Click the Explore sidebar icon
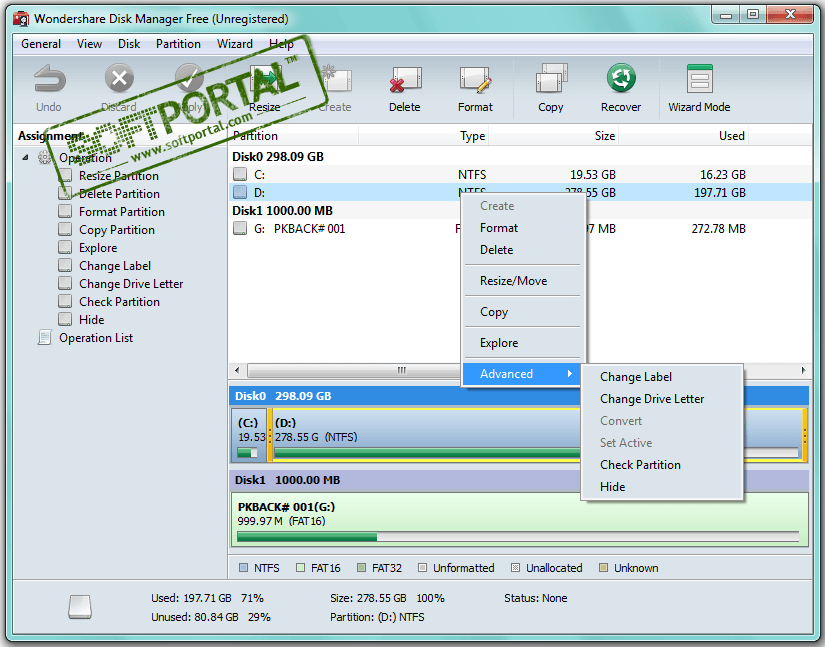Screen dimensions: 825x647 pyautogui.click(x=65, y=247)
